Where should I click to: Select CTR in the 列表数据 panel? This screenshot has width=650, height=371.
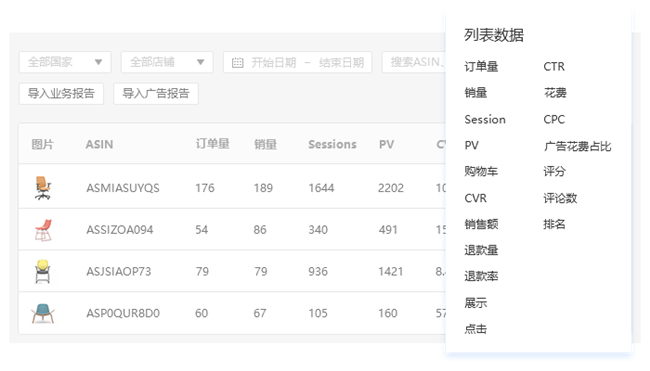click(x=554, y=66)
